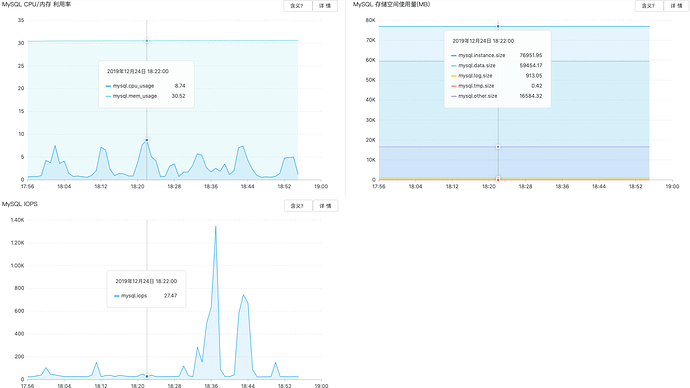
Task: Click the 18:44 x-axis label on CPU chart
Action: point(247,187)
